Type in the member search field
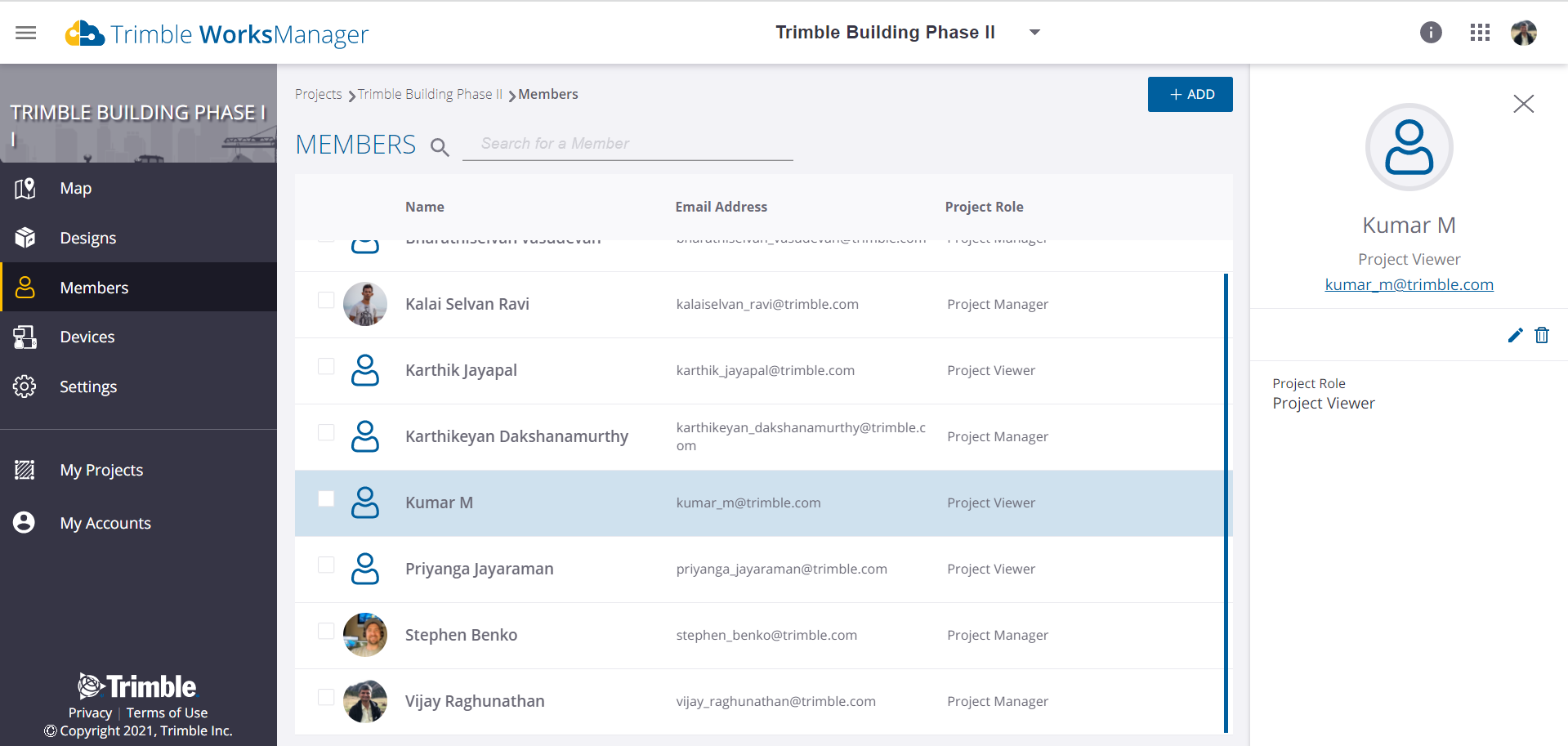The width and height of the screenshot is (1568, 746). (628, 143)
